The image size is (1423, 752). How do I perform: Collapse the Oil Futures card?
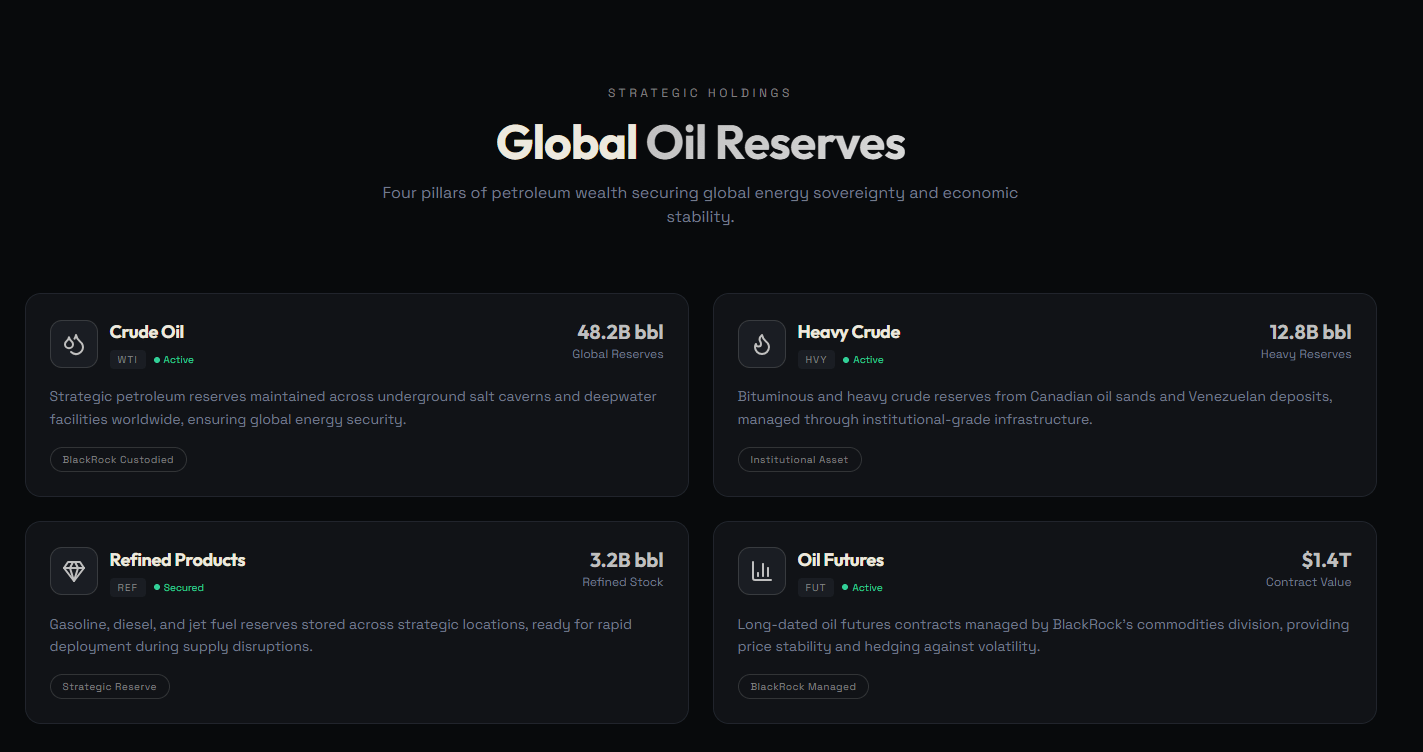(1045, 622)
